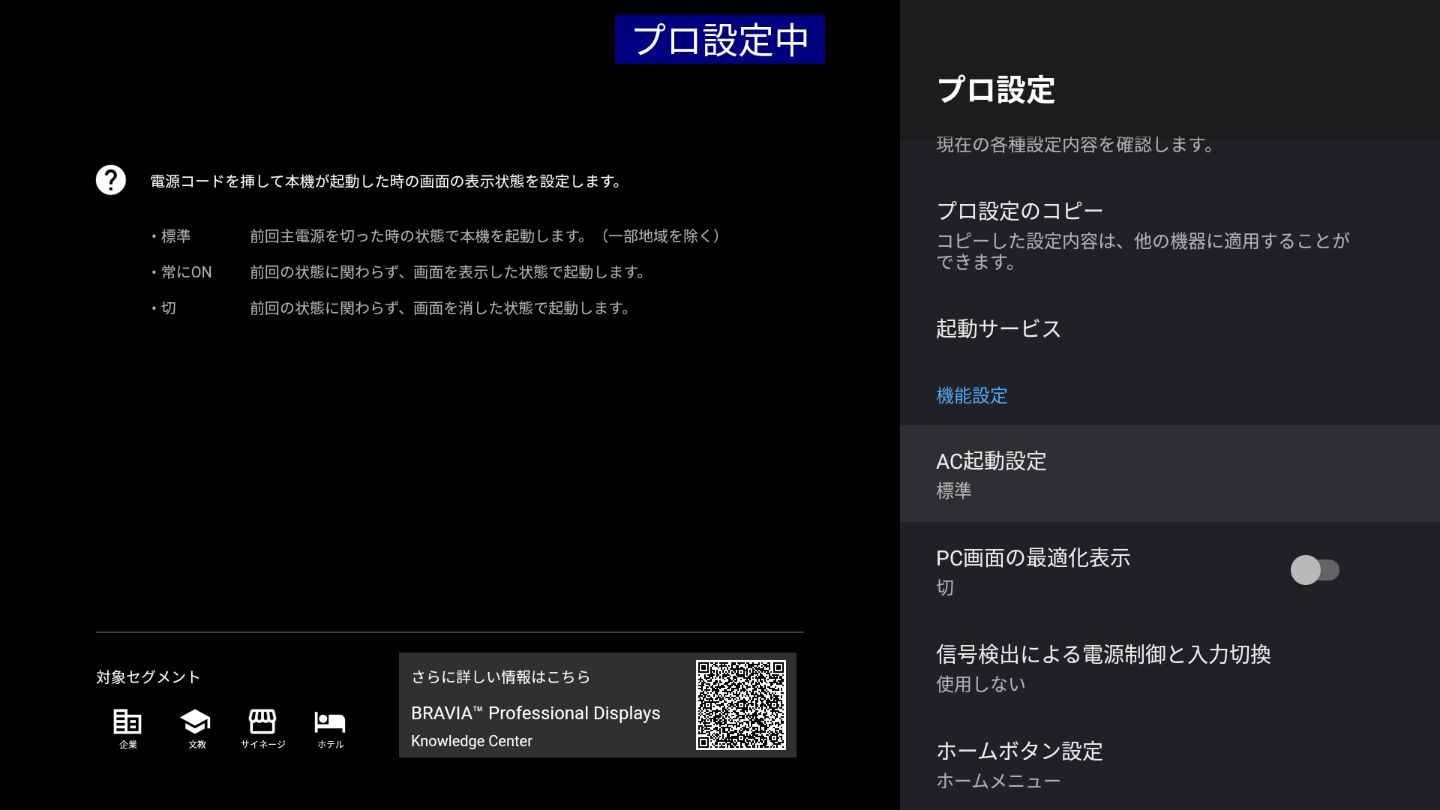Select the 企業 building segment icon
The width and height of the screenshot is (1440, 810).
pyautogui.click(x=127, y=722)
